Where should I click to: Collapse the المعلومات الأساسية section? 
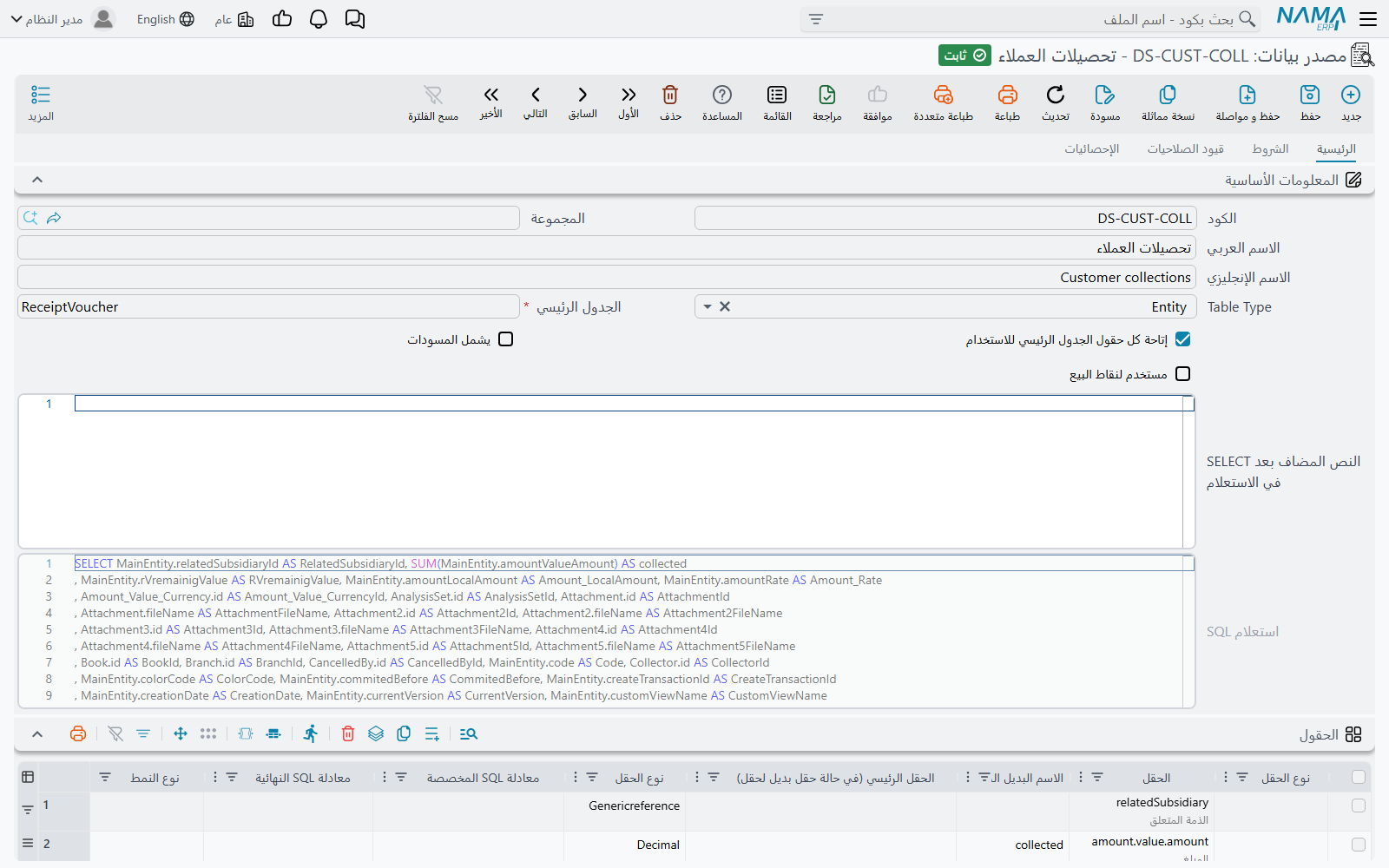pos(37,180)
